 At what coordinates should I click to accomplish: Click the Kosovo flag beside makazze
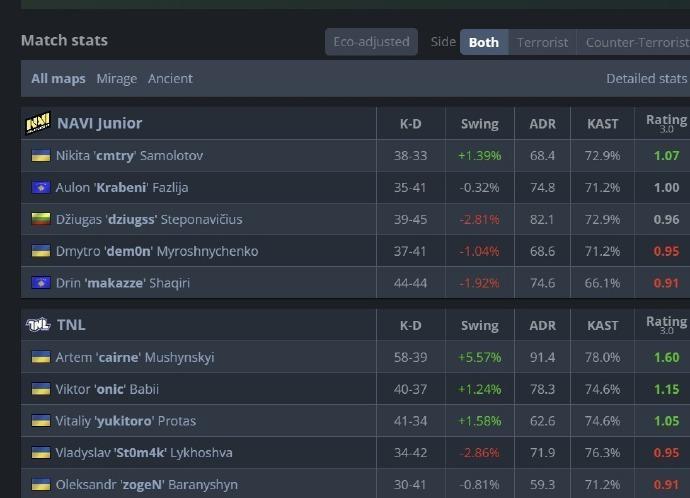click(41, 283)
